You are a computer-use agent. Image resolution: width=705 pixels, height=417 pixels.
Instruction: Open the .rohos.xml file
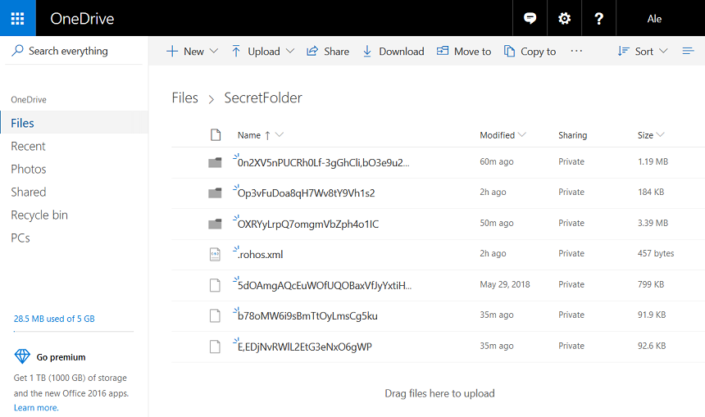click(262, 254)
